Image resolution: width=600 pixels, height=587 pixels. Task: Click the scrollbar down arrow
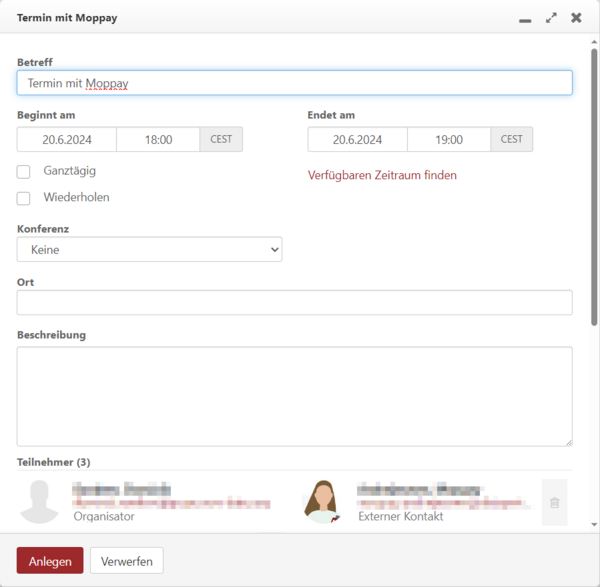tap(594, 525)
